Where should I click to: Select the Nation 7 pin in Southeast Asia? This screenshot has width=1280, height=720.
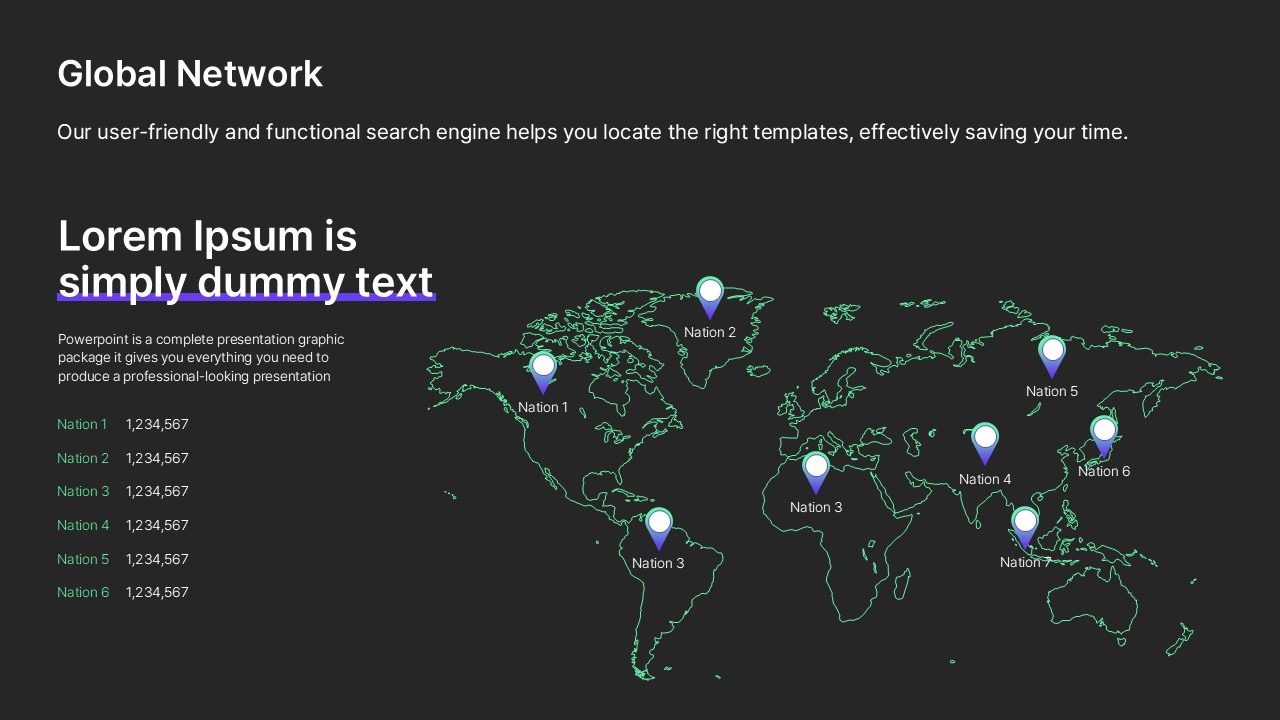(1025, 525)
